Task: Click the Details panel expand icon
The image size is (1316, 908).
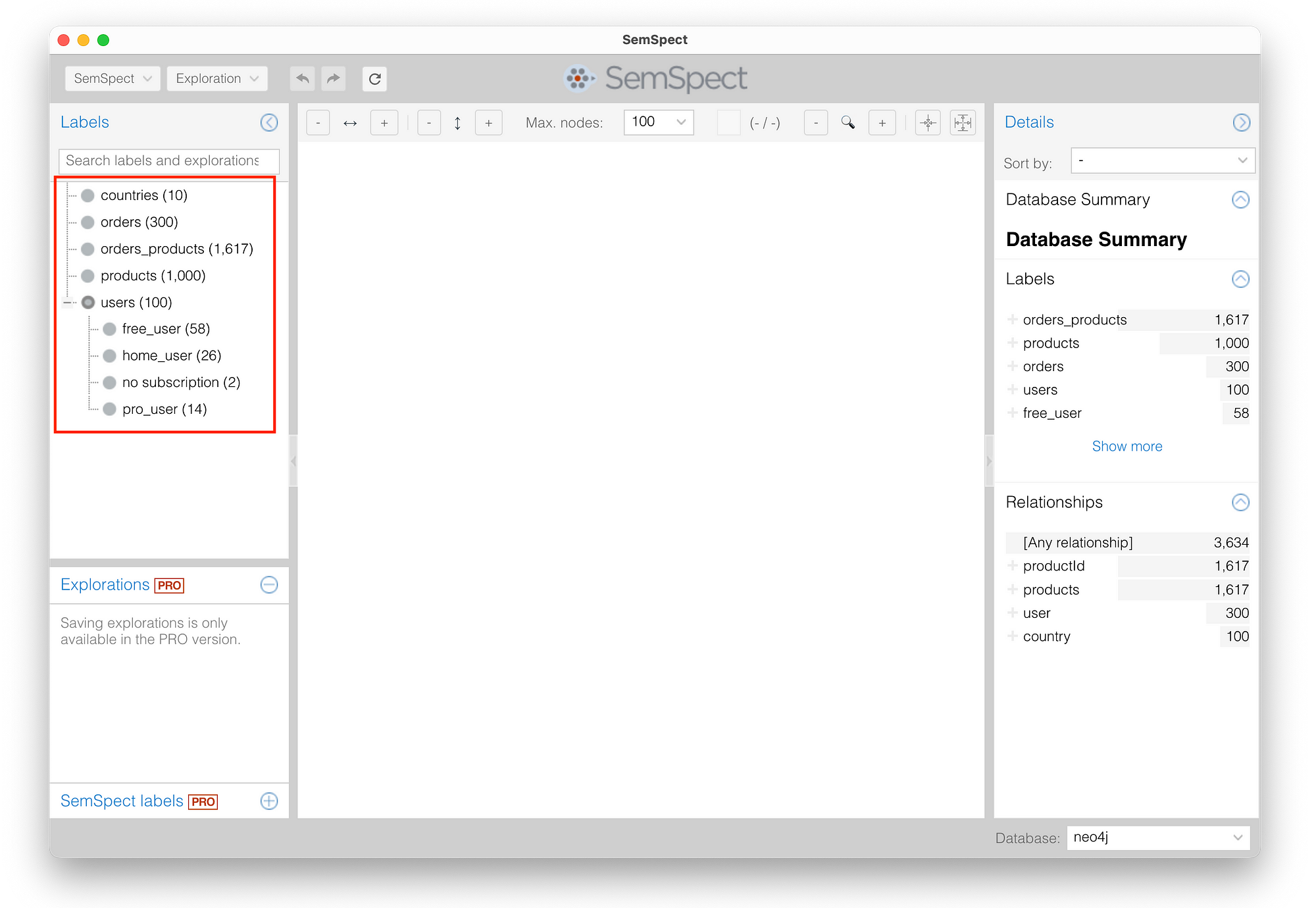Action: 1244,122
